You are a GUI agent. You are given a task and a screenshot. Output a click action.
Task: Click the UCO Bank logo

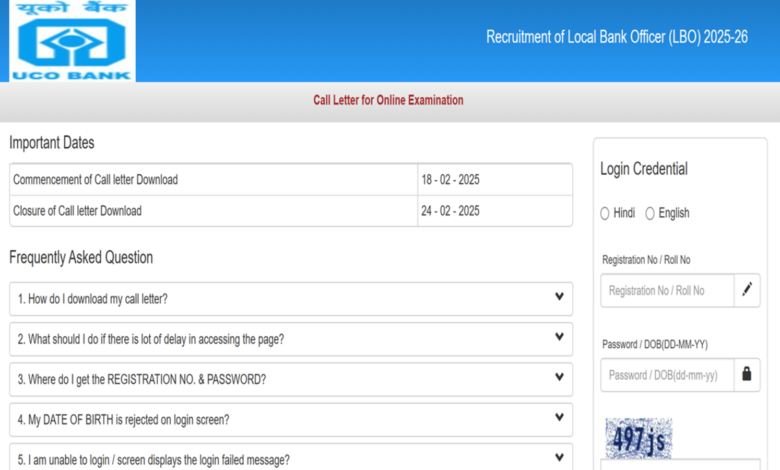pyautogui.click(x=72, y=41)
